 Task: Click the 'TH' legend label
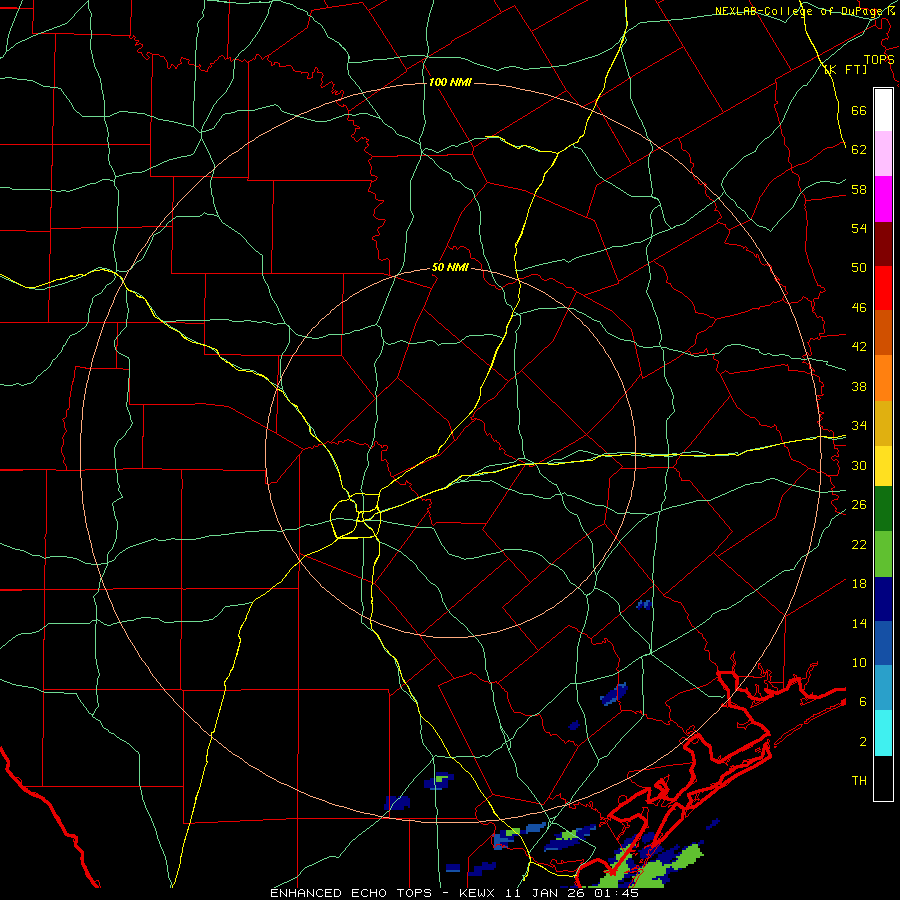pos(859,781)
